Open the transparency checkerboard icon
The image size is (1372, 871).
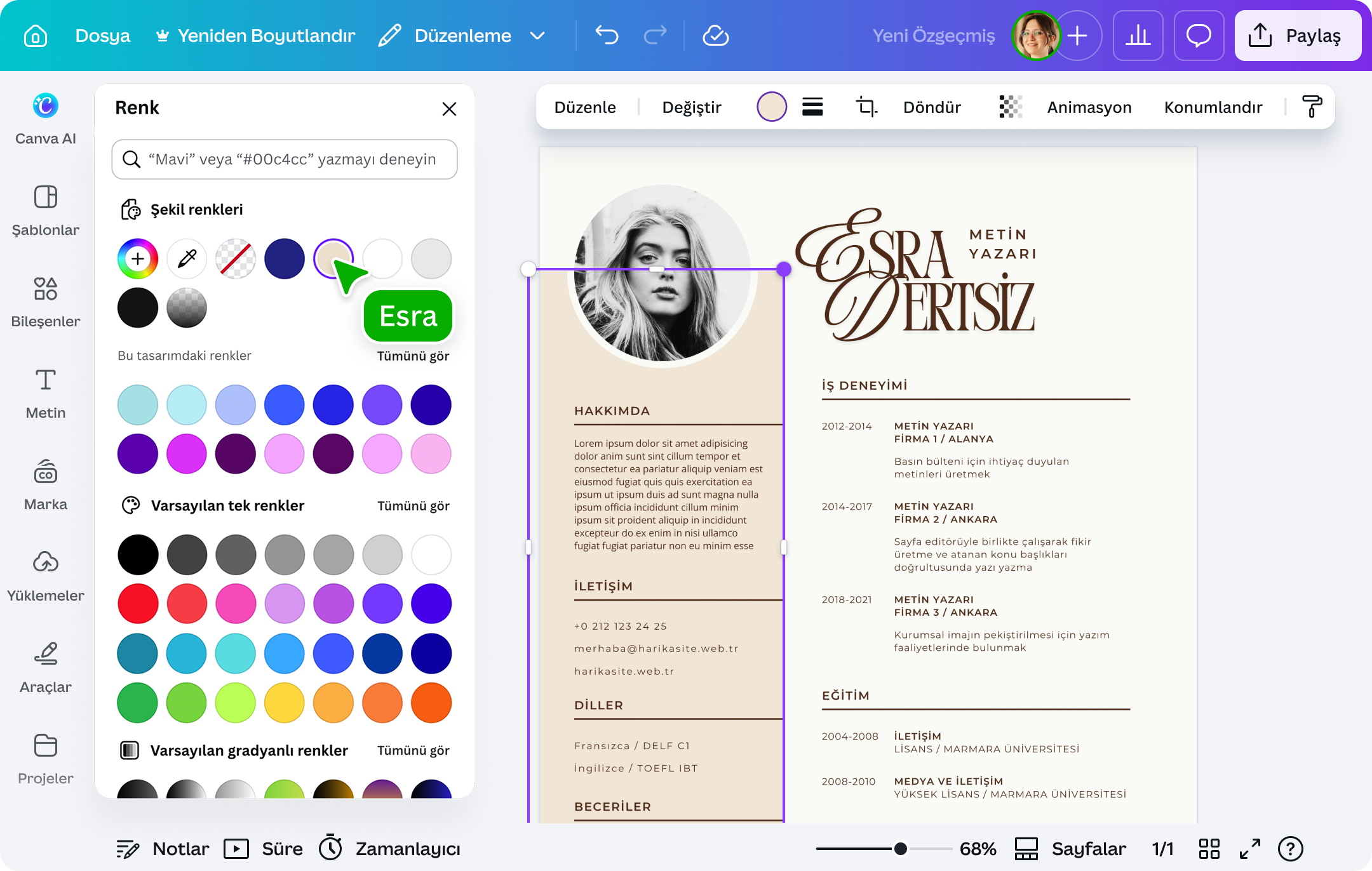1011,107
